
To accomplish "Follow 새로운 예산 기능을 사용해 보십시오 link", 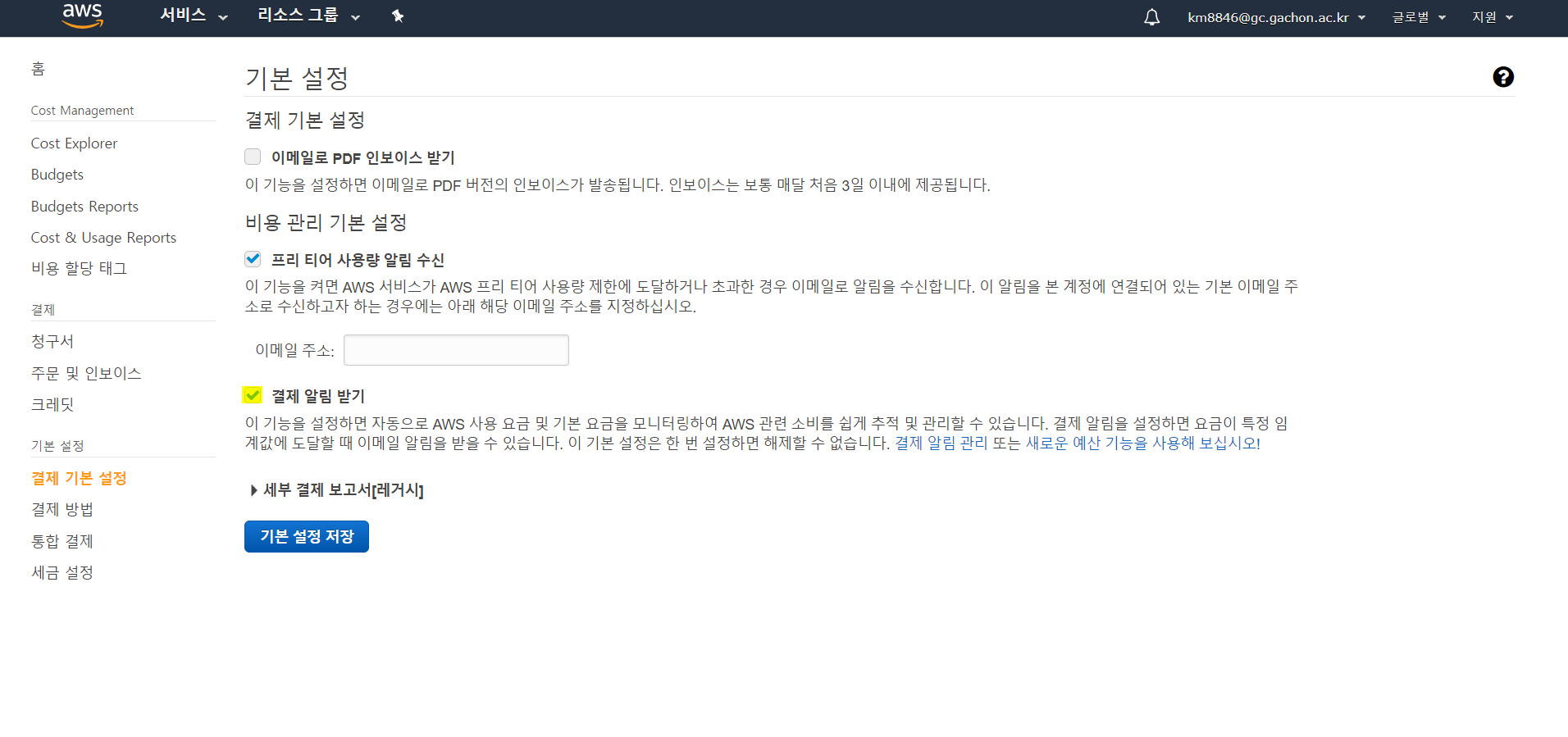I will (x=1143, y=444).
